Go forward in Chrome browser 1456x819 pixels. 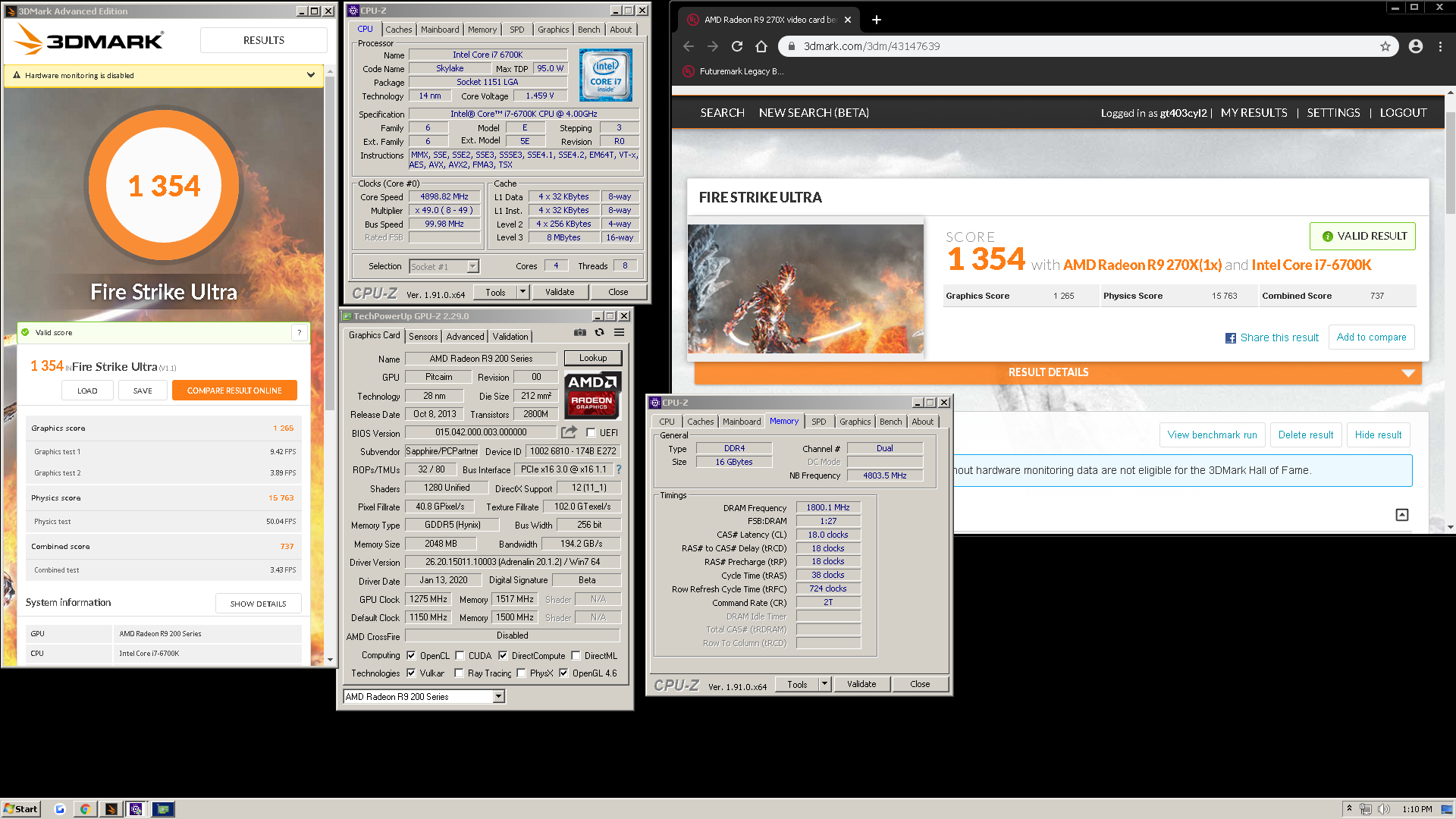(713, 46)
